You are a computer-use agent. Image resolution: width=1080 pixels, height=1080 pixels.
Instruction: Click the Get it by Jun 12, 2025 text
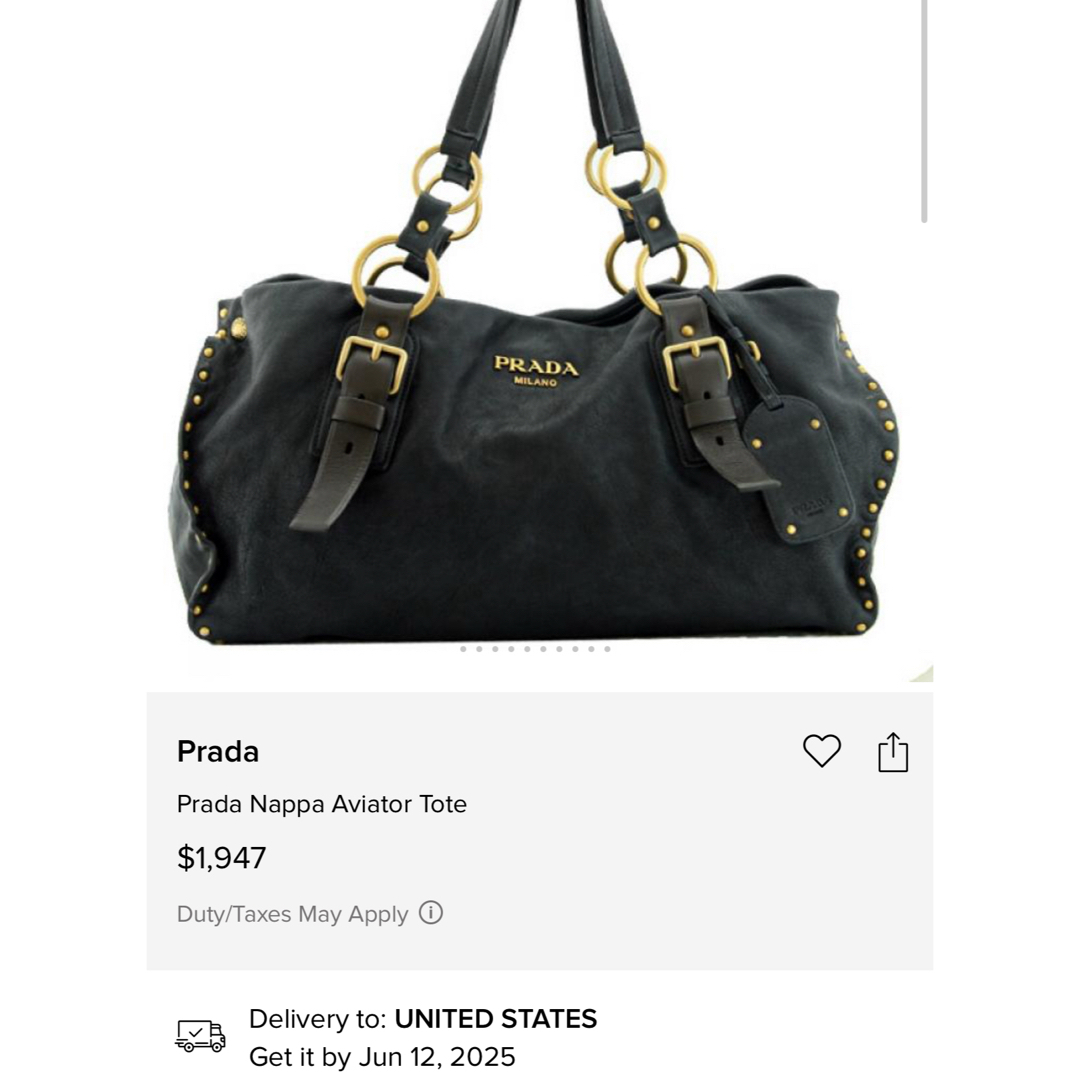382,1057
